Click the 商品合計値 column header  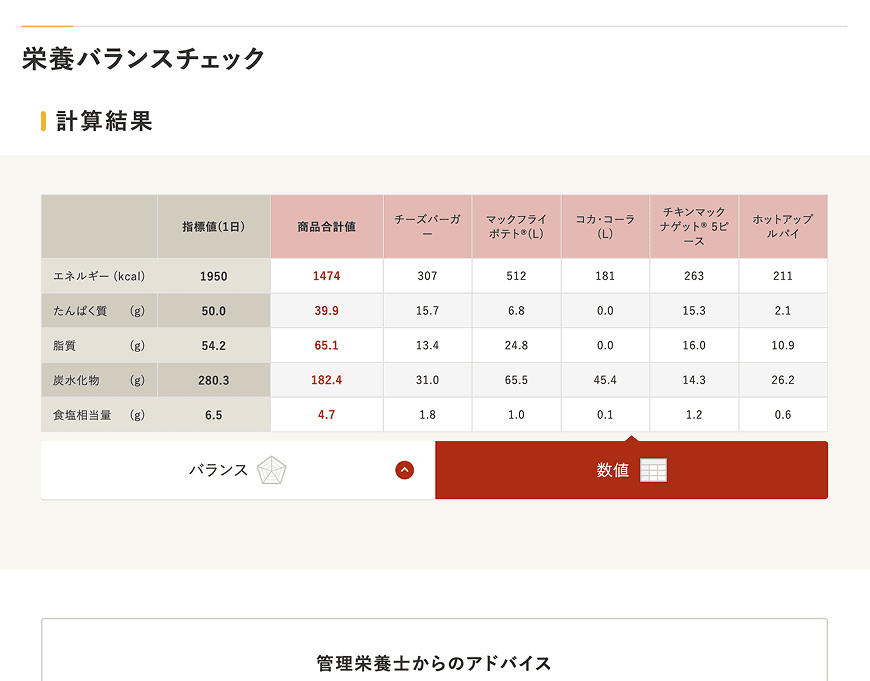pyautogui.click(x=326, y=226)
